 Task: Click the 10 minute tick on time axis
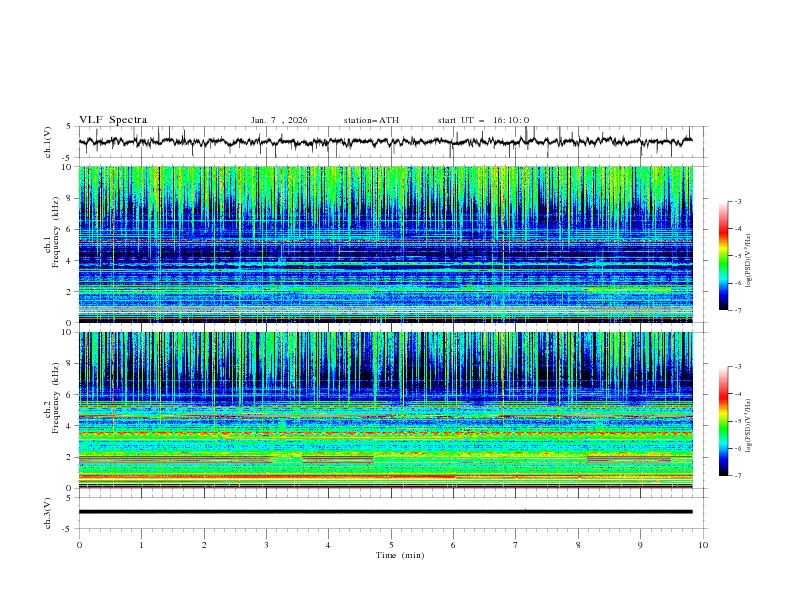point(703,545)
